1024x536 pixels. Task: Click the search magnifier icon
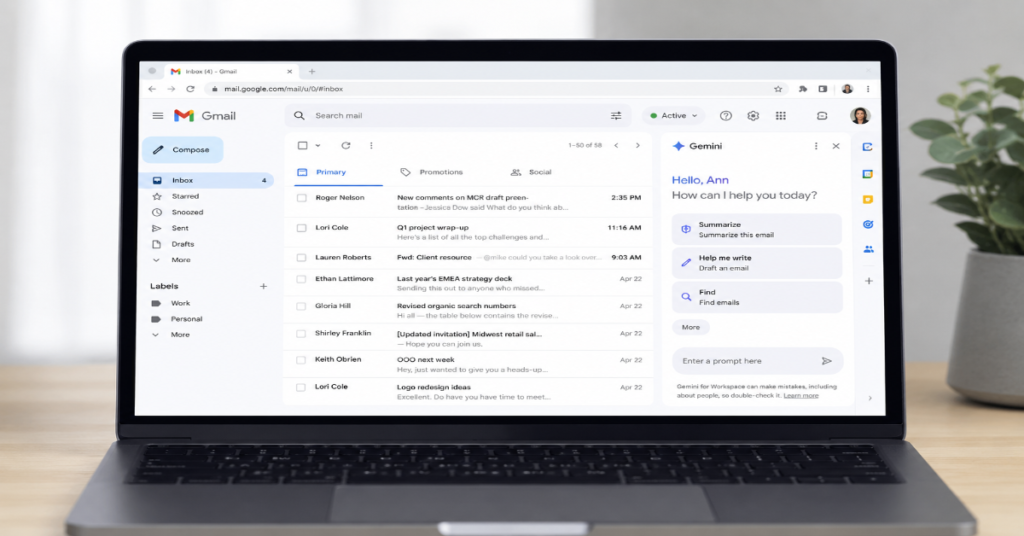click(299, 116)
